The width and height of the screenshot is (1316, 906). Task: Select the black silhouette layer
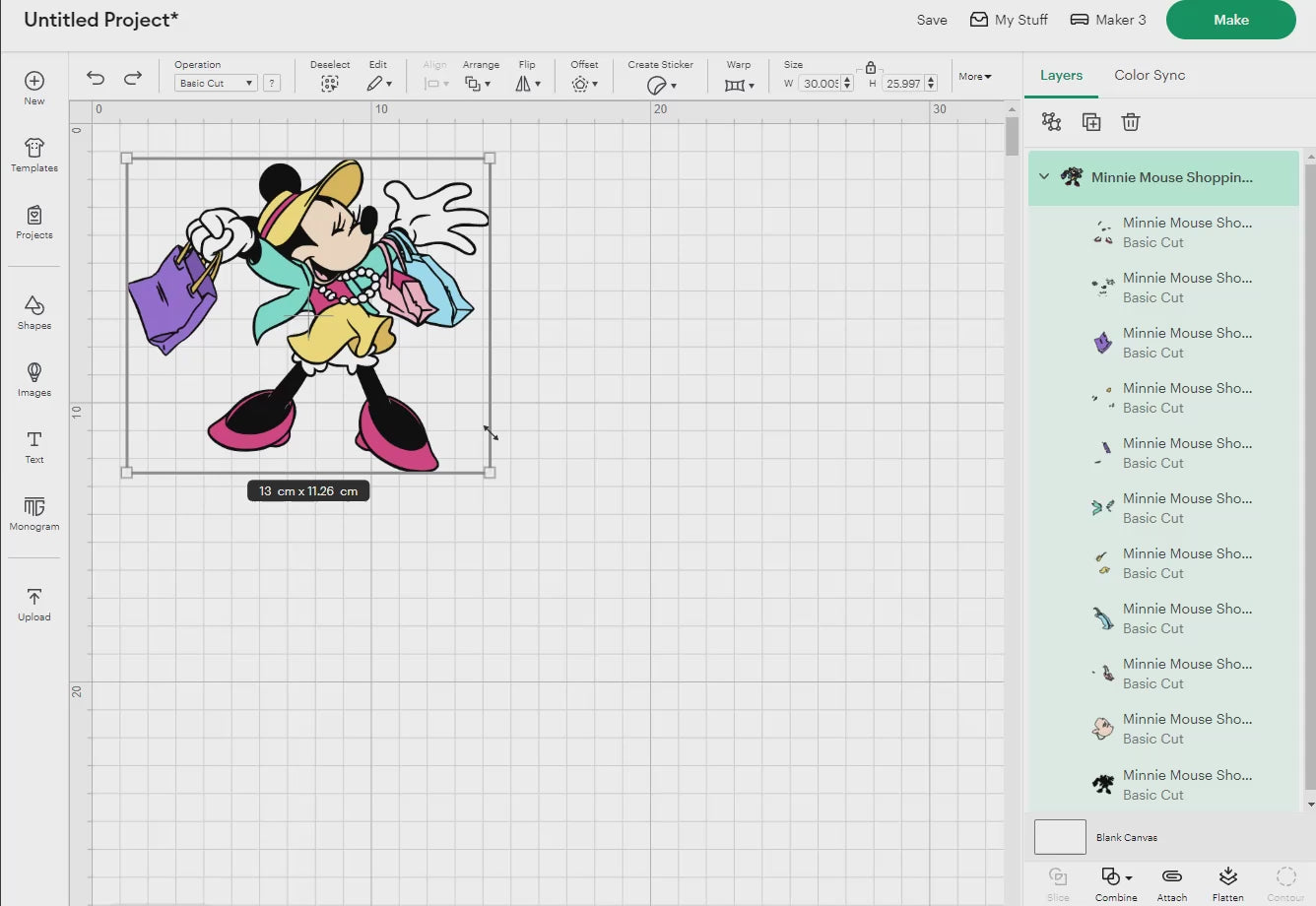(1163, 785)
